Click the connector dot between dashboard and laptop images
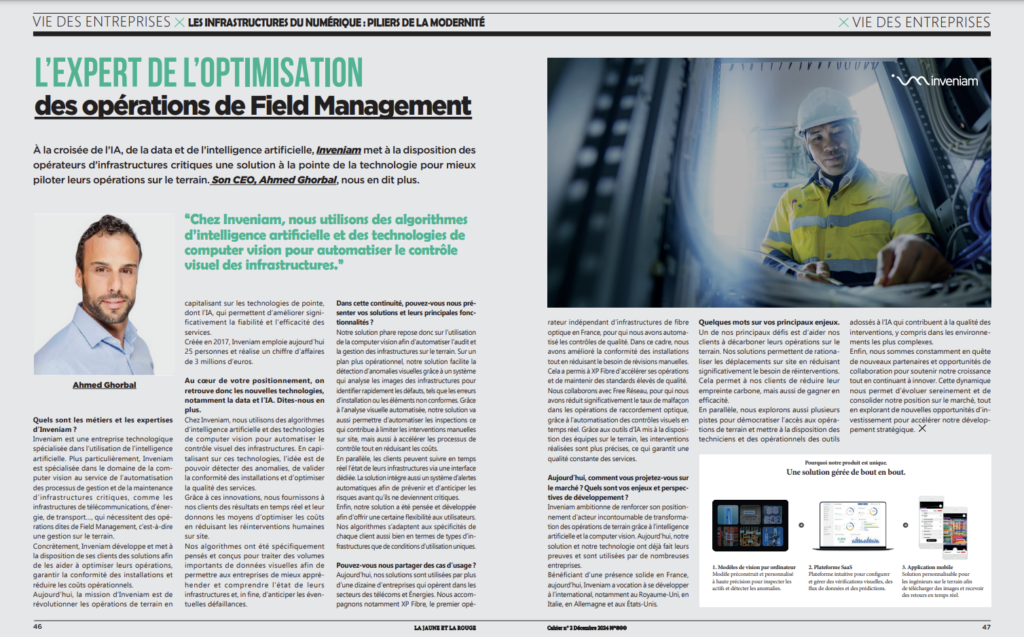Image resolution: width=1024 pixels, height=637 pixels. [x=801, y=525]
